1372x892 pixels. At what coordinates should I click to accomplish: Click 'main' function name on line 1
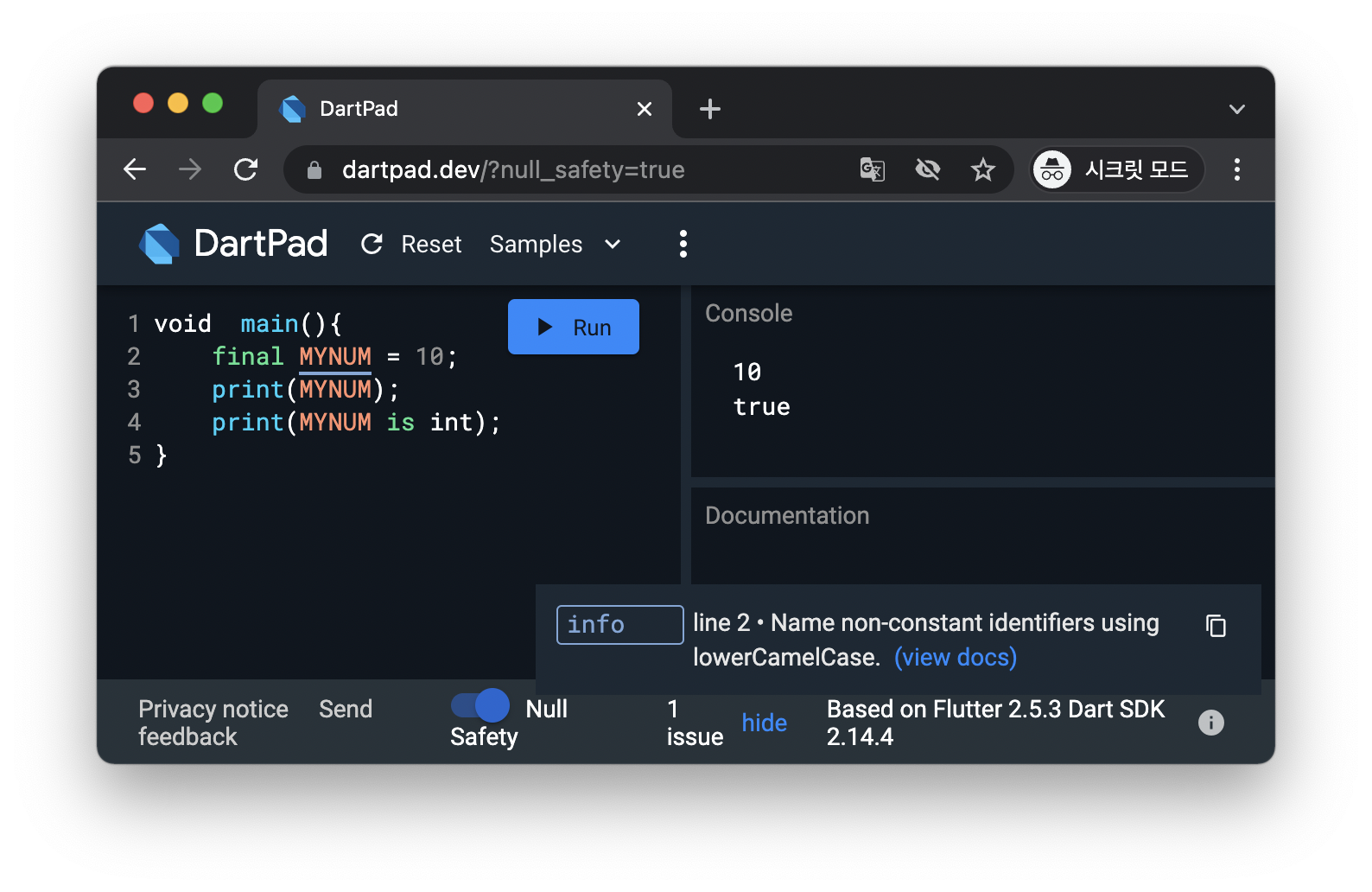270,323
